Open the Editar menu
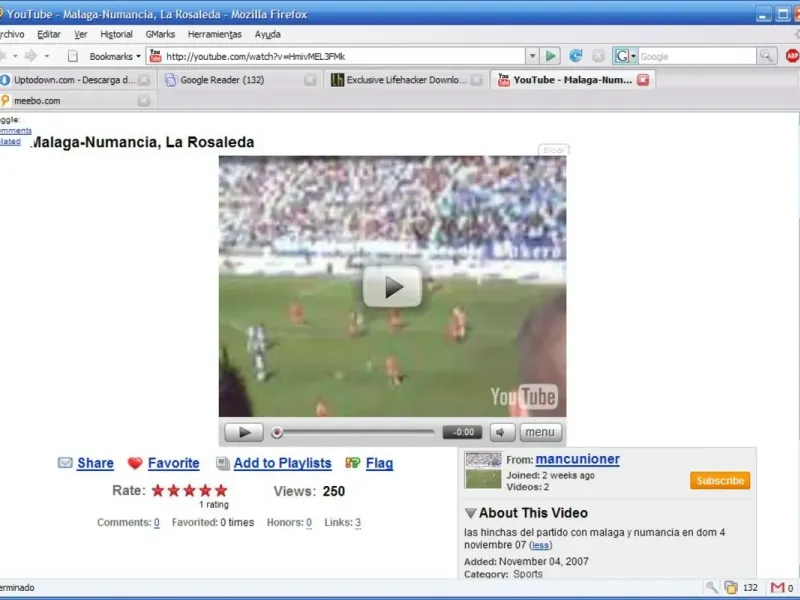 click(x=49, y=34)
